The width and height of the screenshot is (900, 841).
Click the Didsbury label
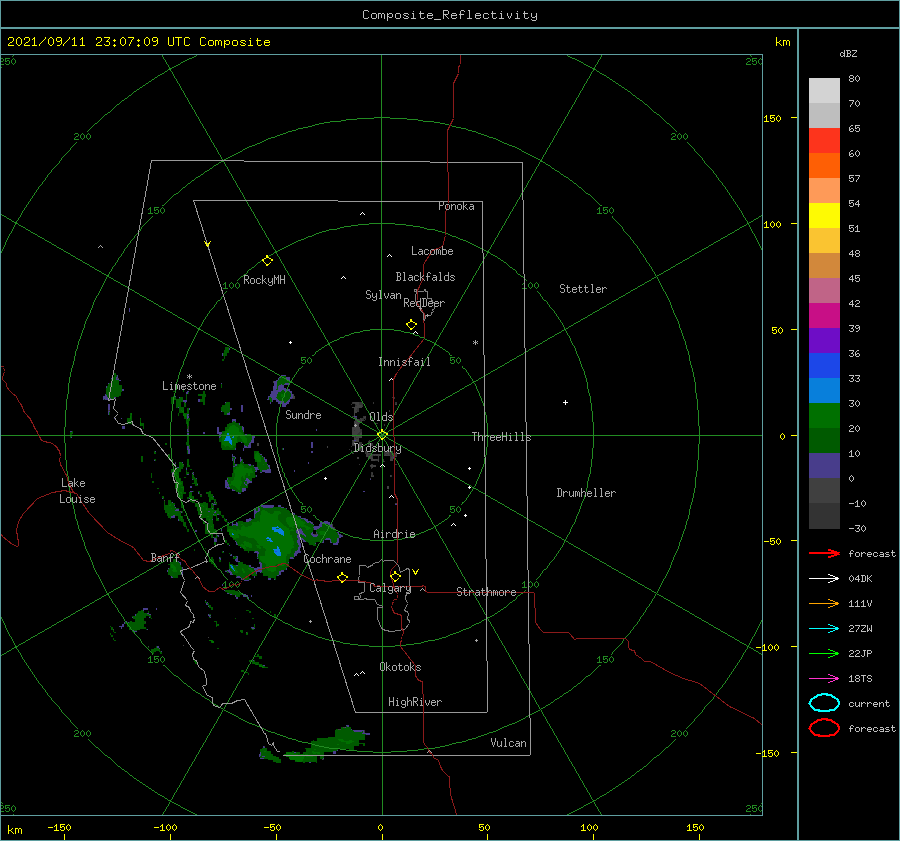tap(377, 448)
